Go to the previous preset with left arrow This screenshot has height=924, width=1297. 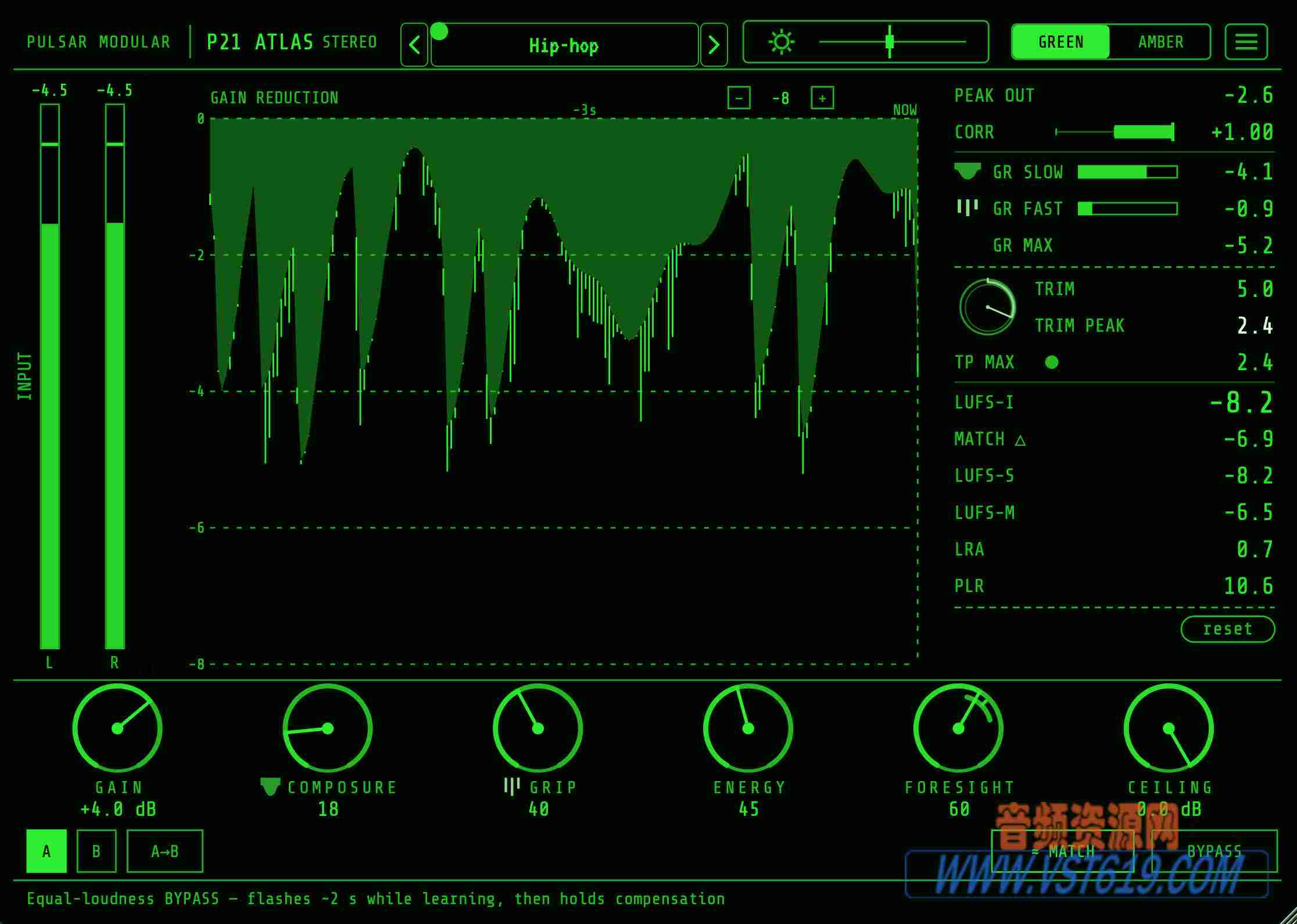tap(414, 45)
